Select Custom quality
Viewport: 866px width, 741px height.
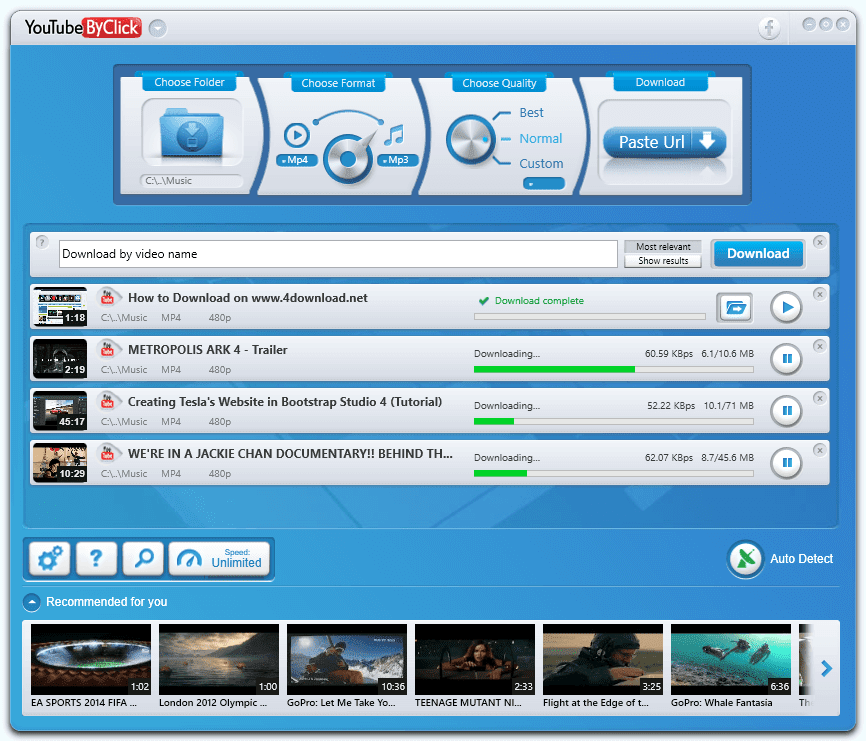pos(541,164)
